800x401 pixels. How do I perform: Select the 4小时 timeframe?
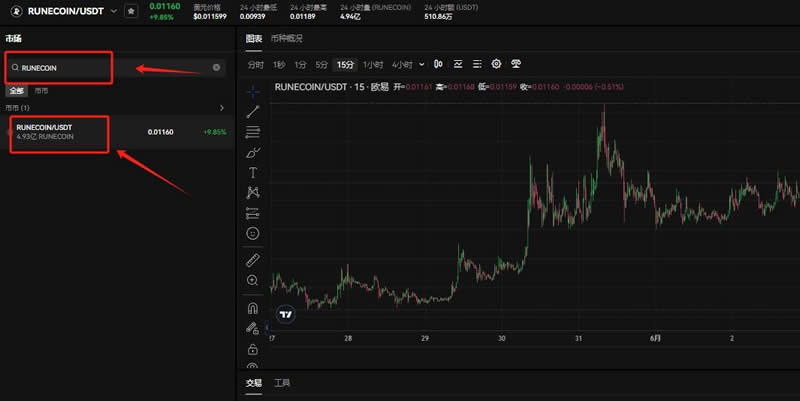tap(402, 65)
